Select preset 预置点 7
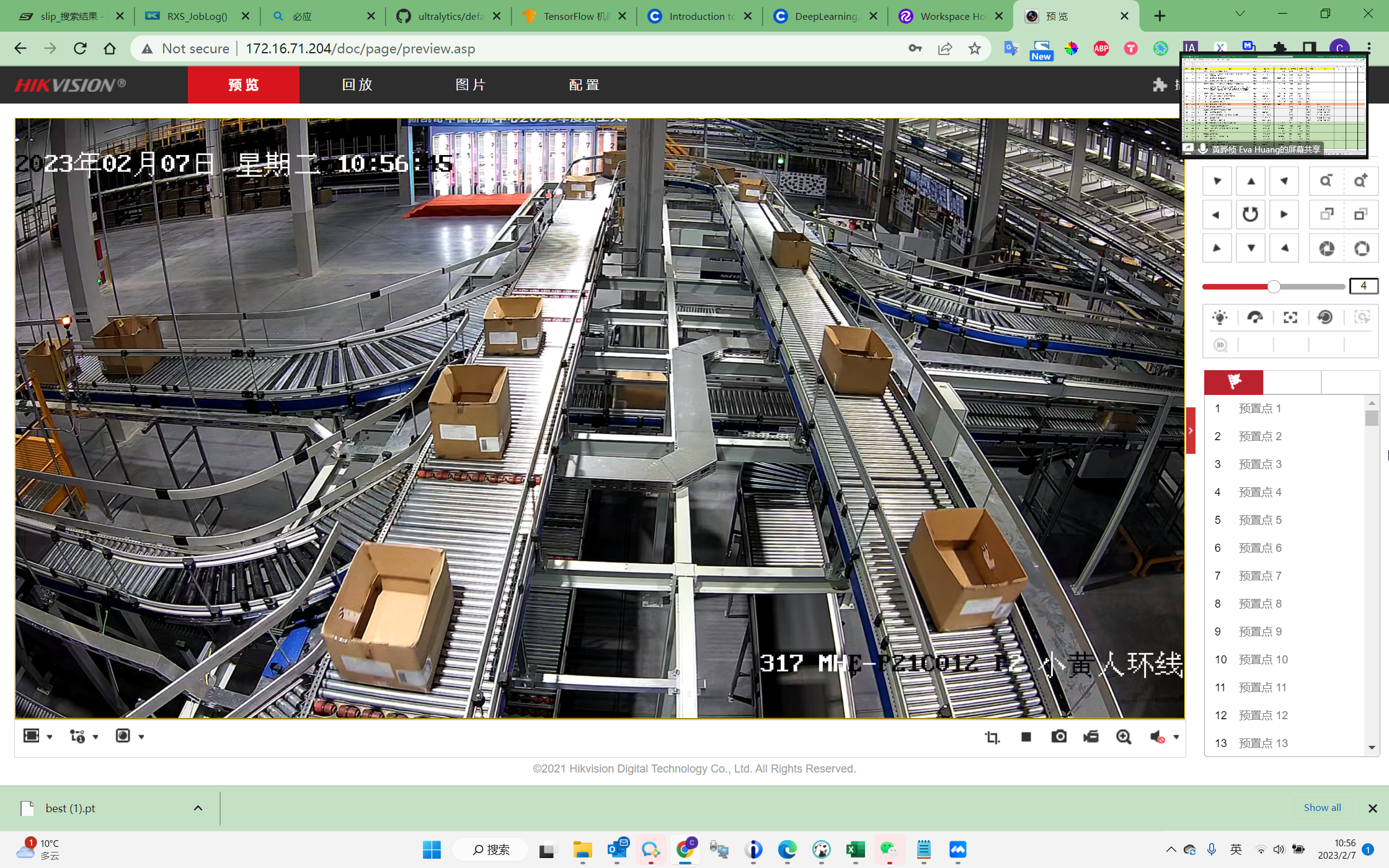The width and height of the screenshot is (1389, 868). [x=1284, y=576]
